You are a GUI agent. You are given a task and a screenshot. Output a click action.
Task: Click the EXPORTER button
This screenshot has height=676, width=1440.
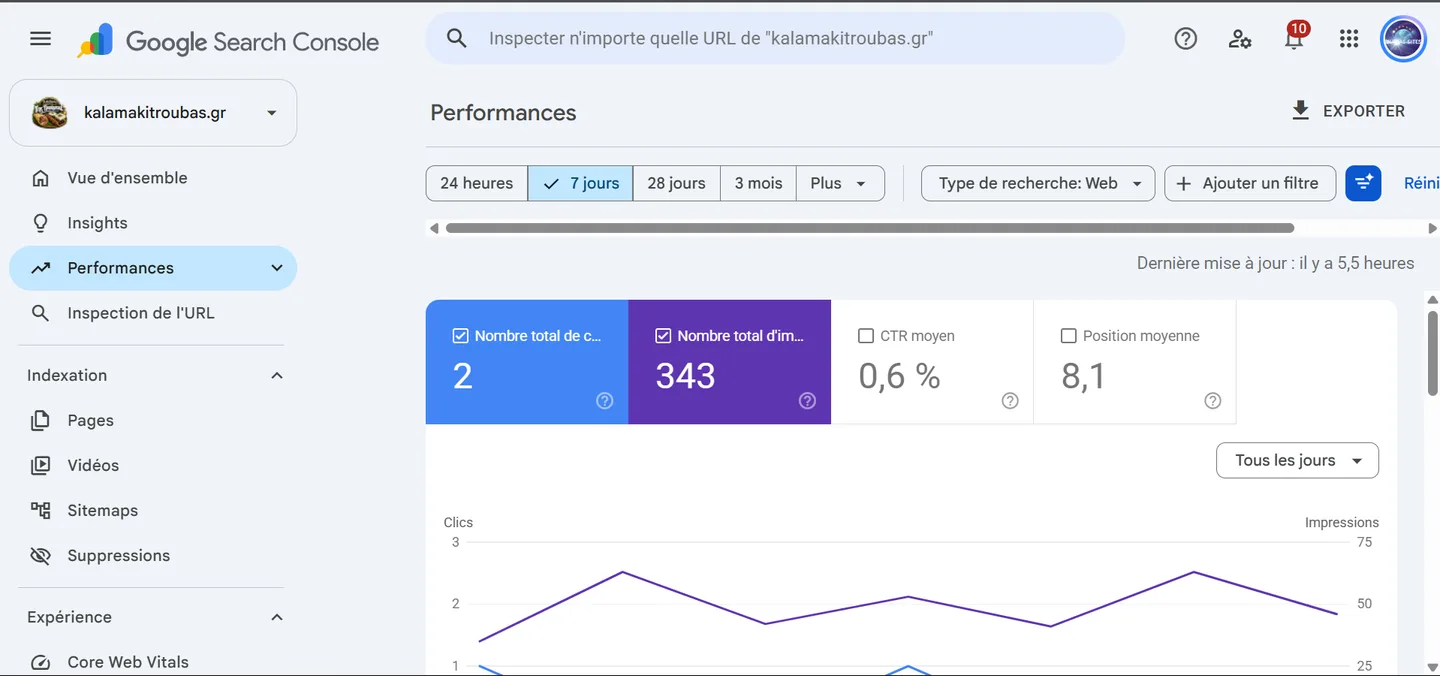coord(1348,111)
